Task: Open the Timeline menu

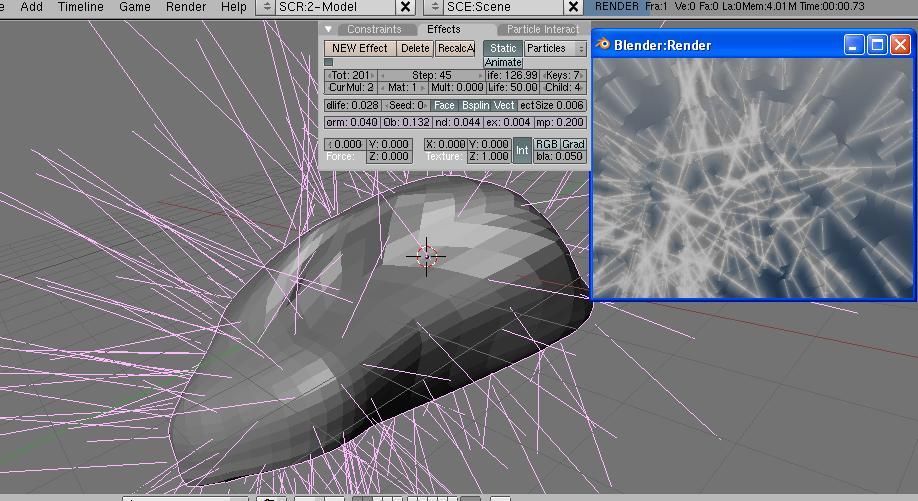Action: coord(80,7)
